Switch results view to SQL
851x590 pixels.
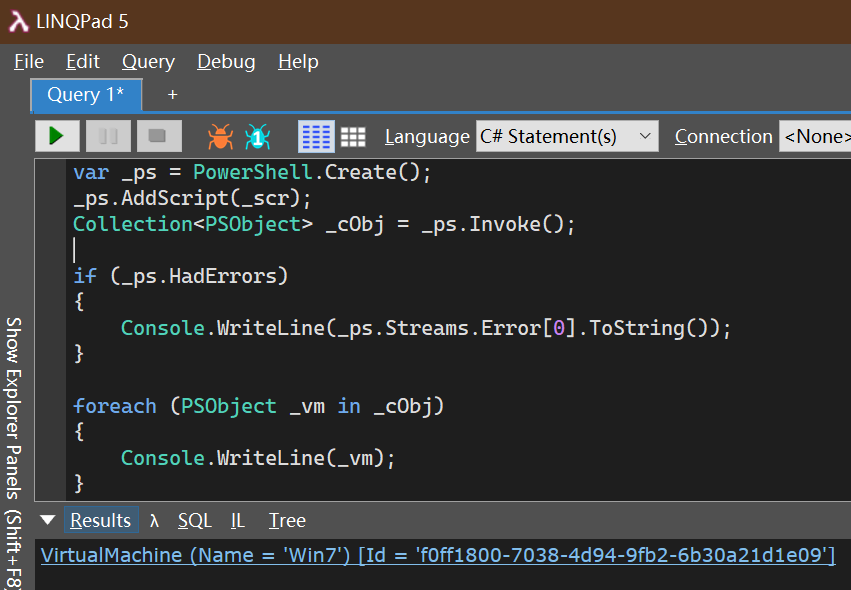point(194,520)
